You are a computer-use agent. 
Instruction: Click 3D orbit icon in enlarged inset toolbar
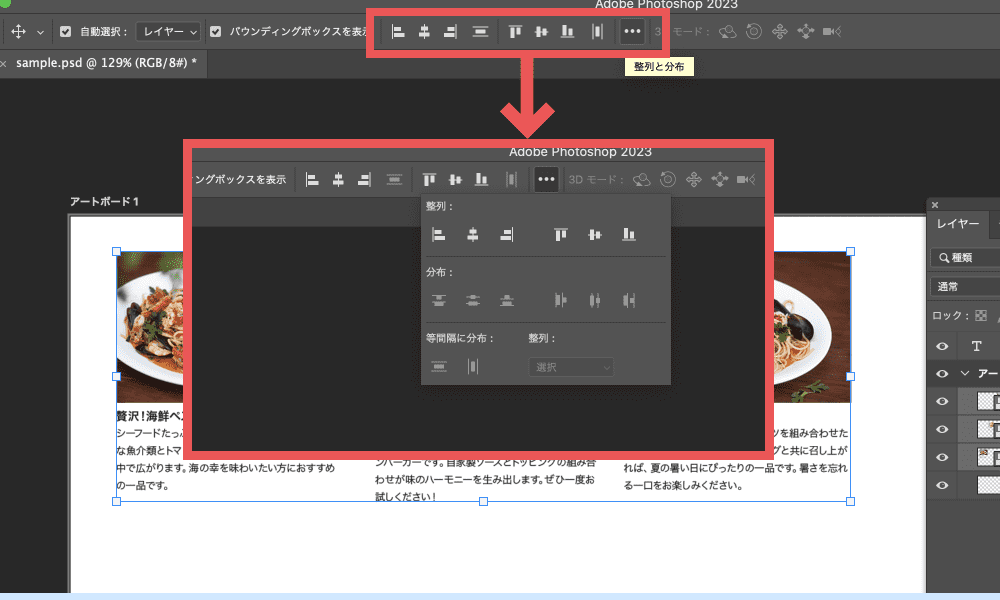tap(642, 180)
